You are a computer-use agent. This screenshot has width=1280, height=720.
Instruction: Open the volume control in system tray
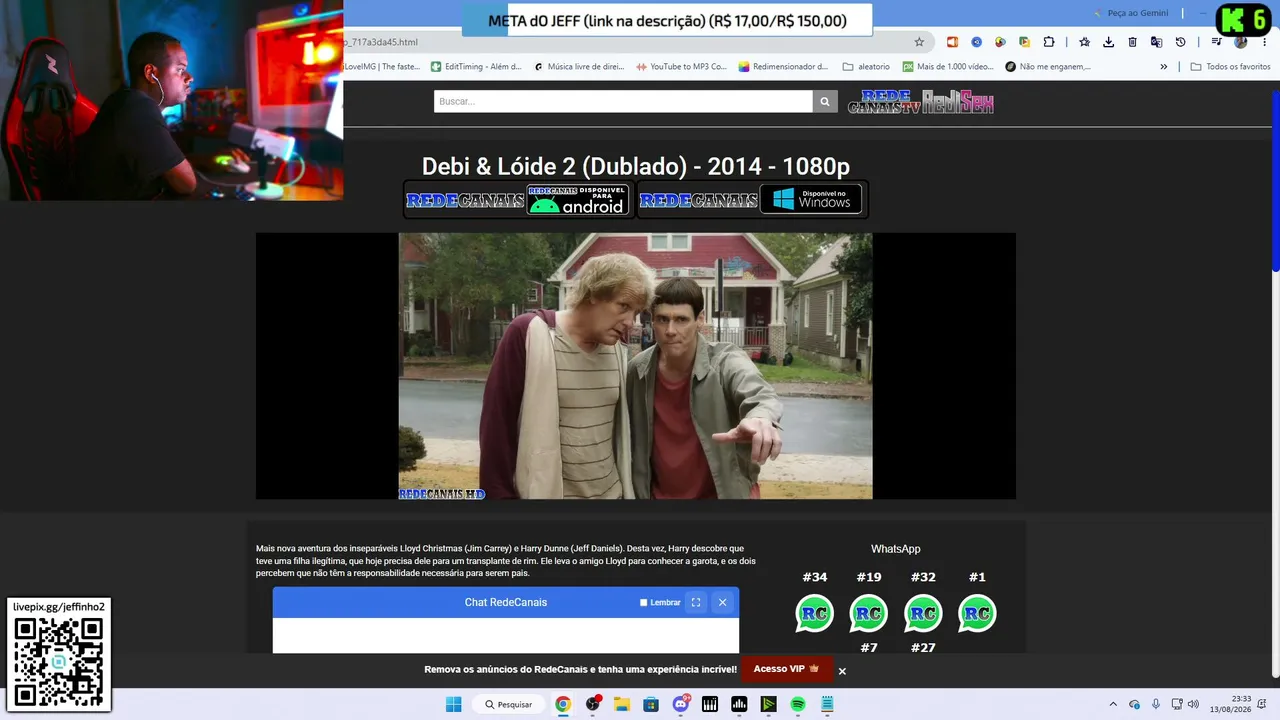(1193, 704)
